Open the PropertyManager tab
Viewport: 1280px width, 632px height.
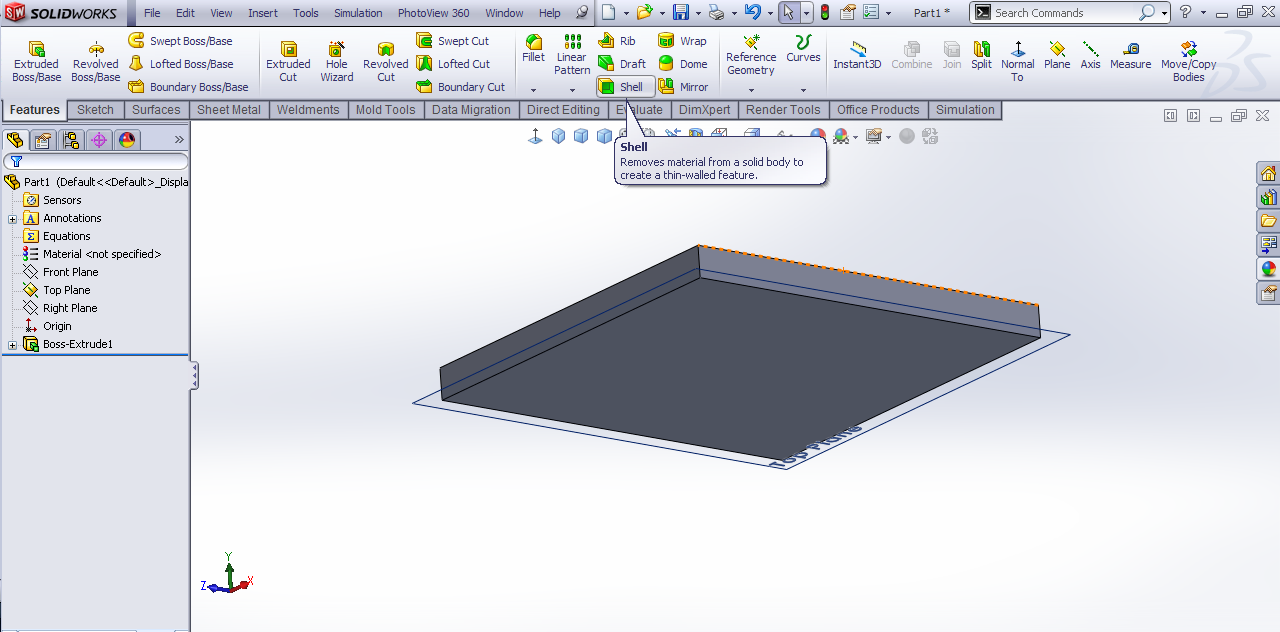43,140
